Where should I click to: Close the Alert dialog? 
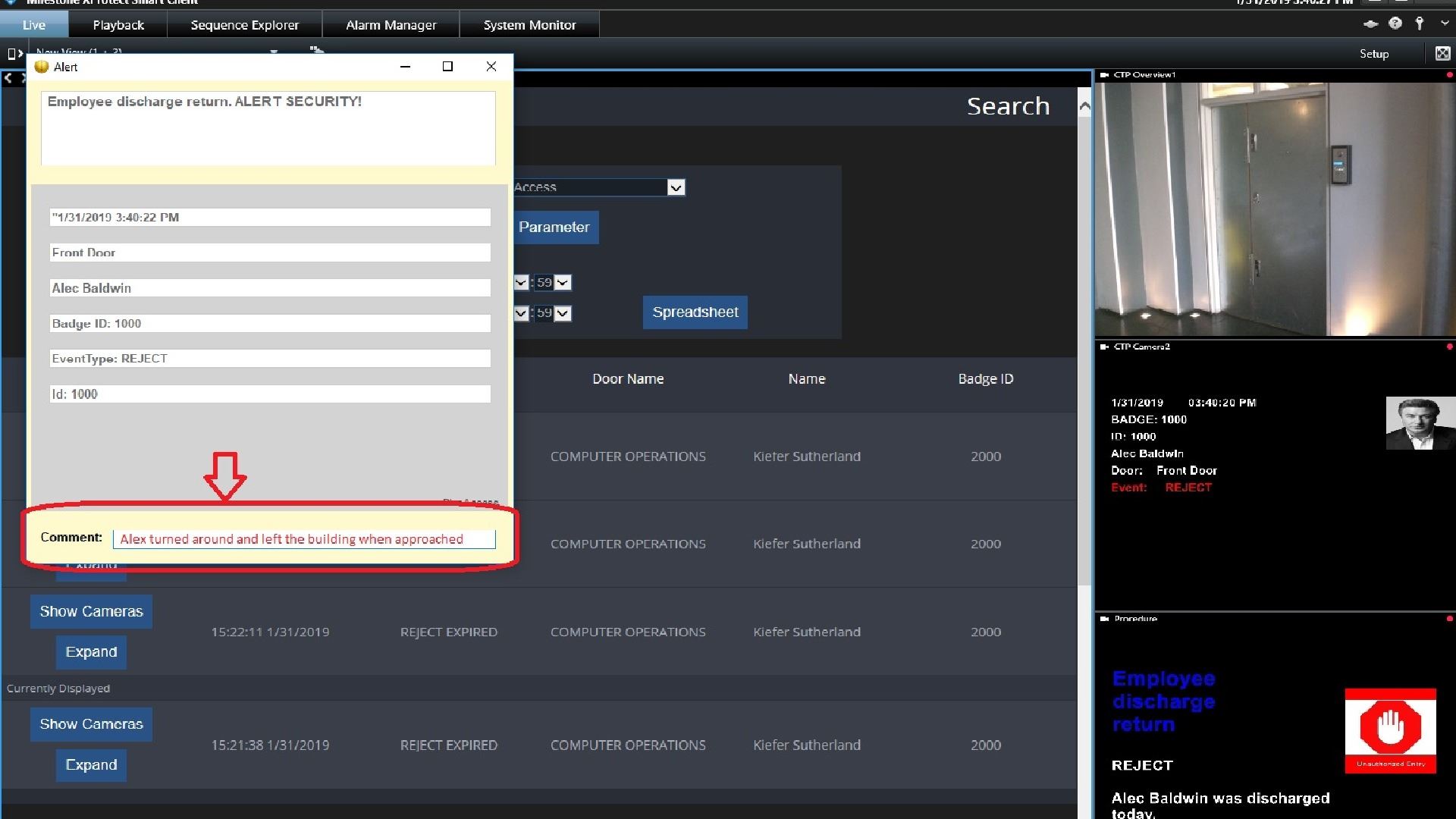[x=491, y=67]
